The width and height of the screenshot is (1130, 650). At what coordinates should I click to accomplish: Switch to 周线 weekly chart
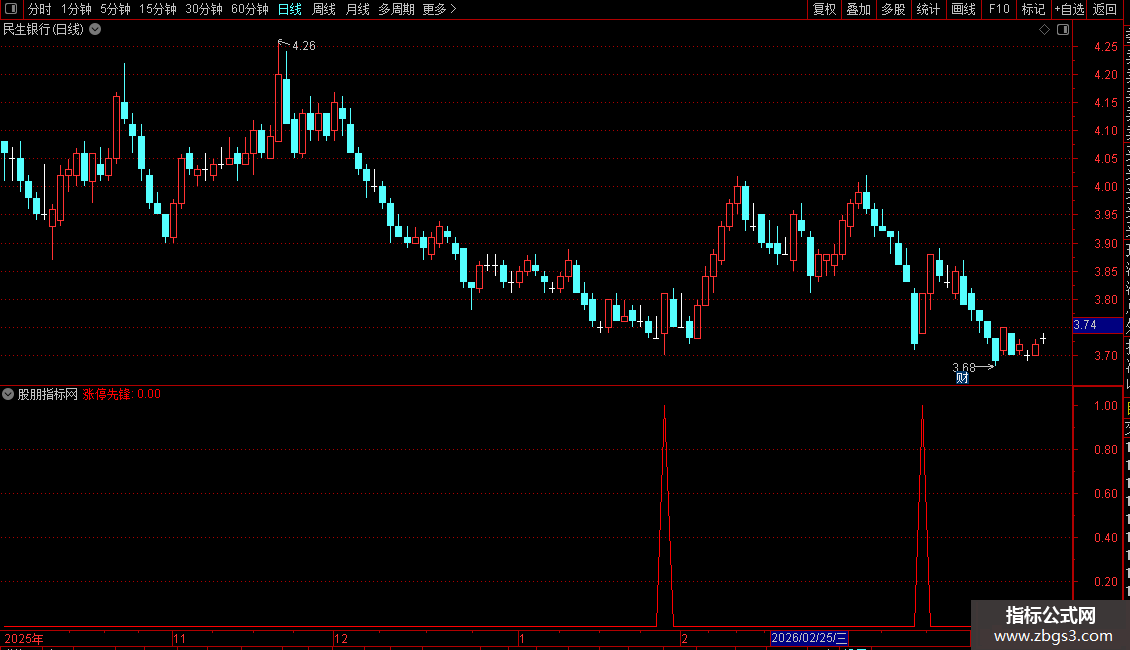coord(324,9)
